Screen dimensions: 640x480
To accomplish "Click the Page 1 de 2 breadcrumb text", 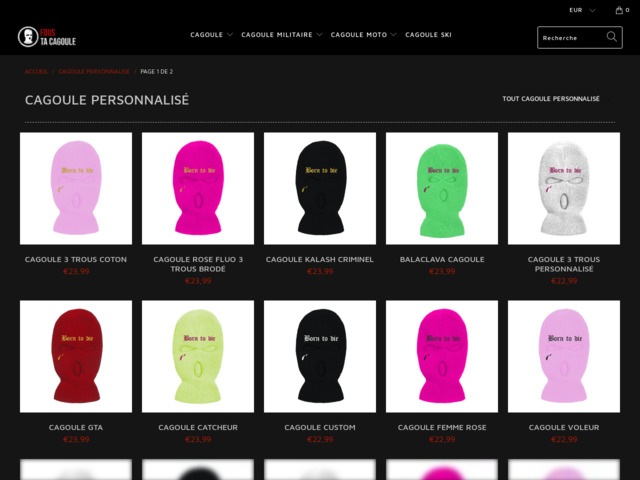I will [x=157, y=71].
